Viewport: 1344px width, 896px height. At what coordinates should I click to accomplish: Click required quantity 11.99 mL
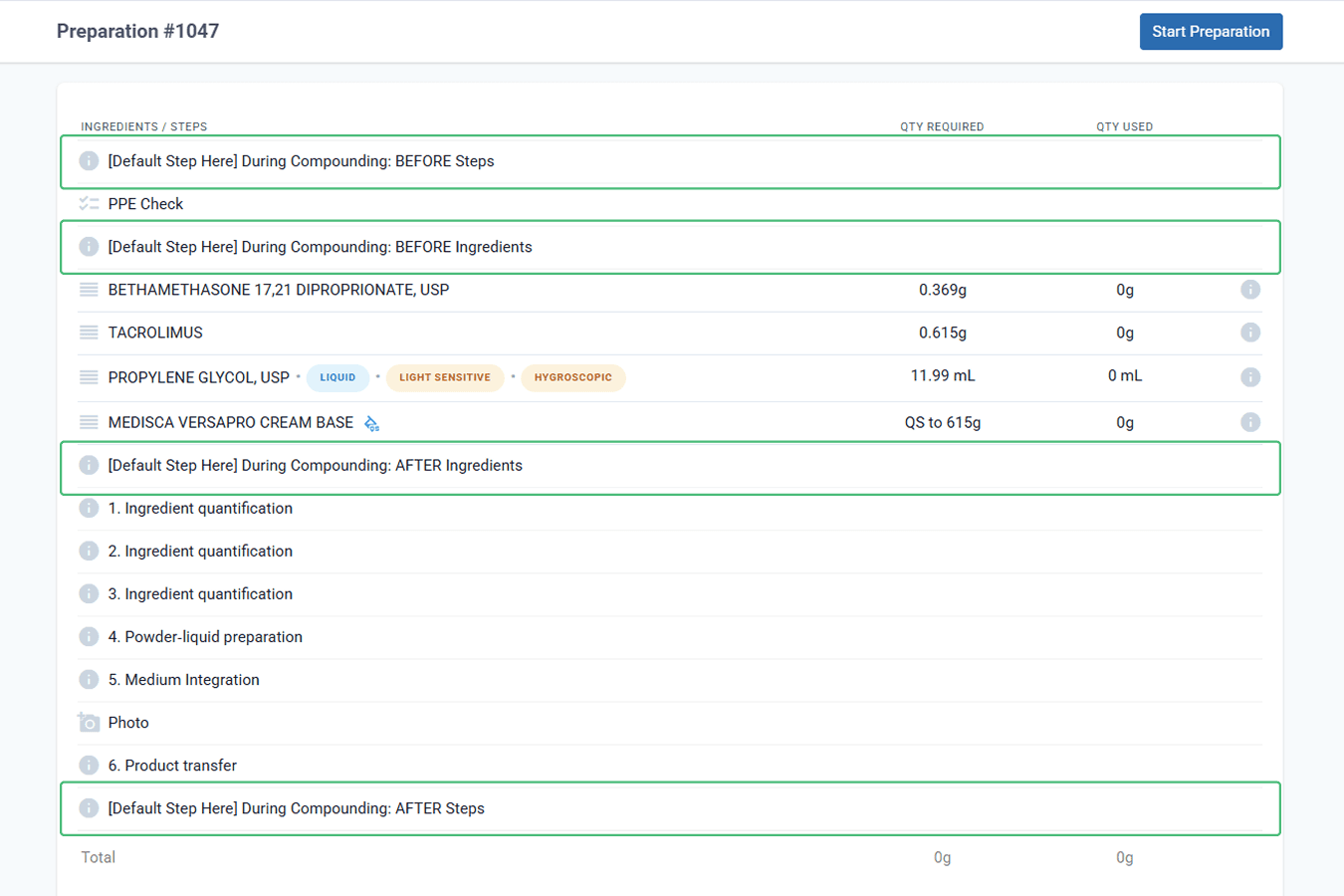(x=943, y=375)
